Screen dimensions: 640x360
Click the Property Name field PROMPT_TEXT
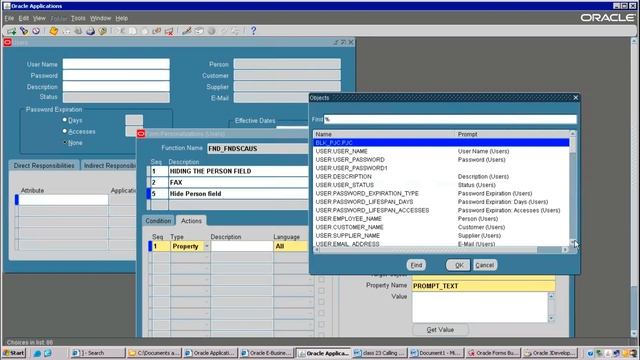tap(484, 286)
